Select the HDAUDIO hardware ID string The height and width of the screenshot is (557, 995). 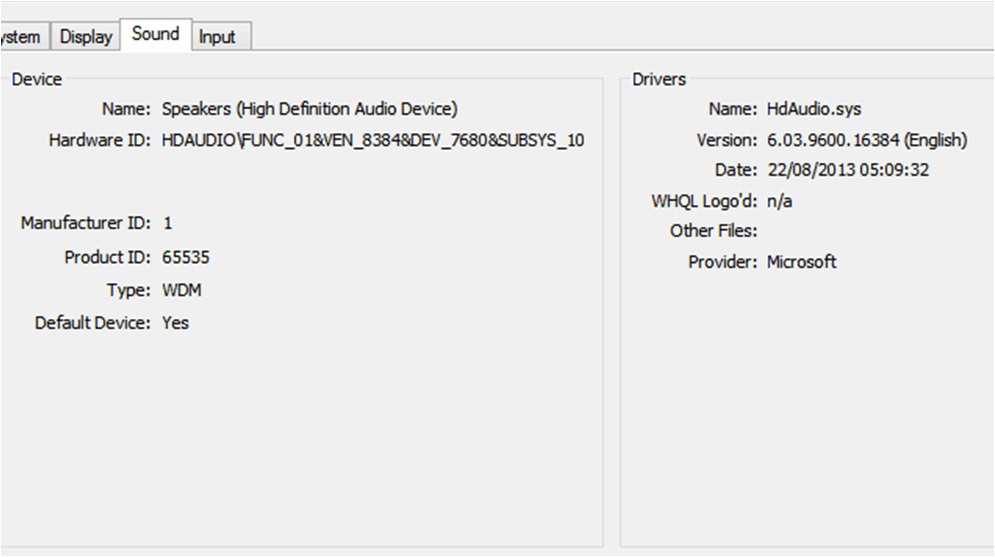click(x=372, y=140)
